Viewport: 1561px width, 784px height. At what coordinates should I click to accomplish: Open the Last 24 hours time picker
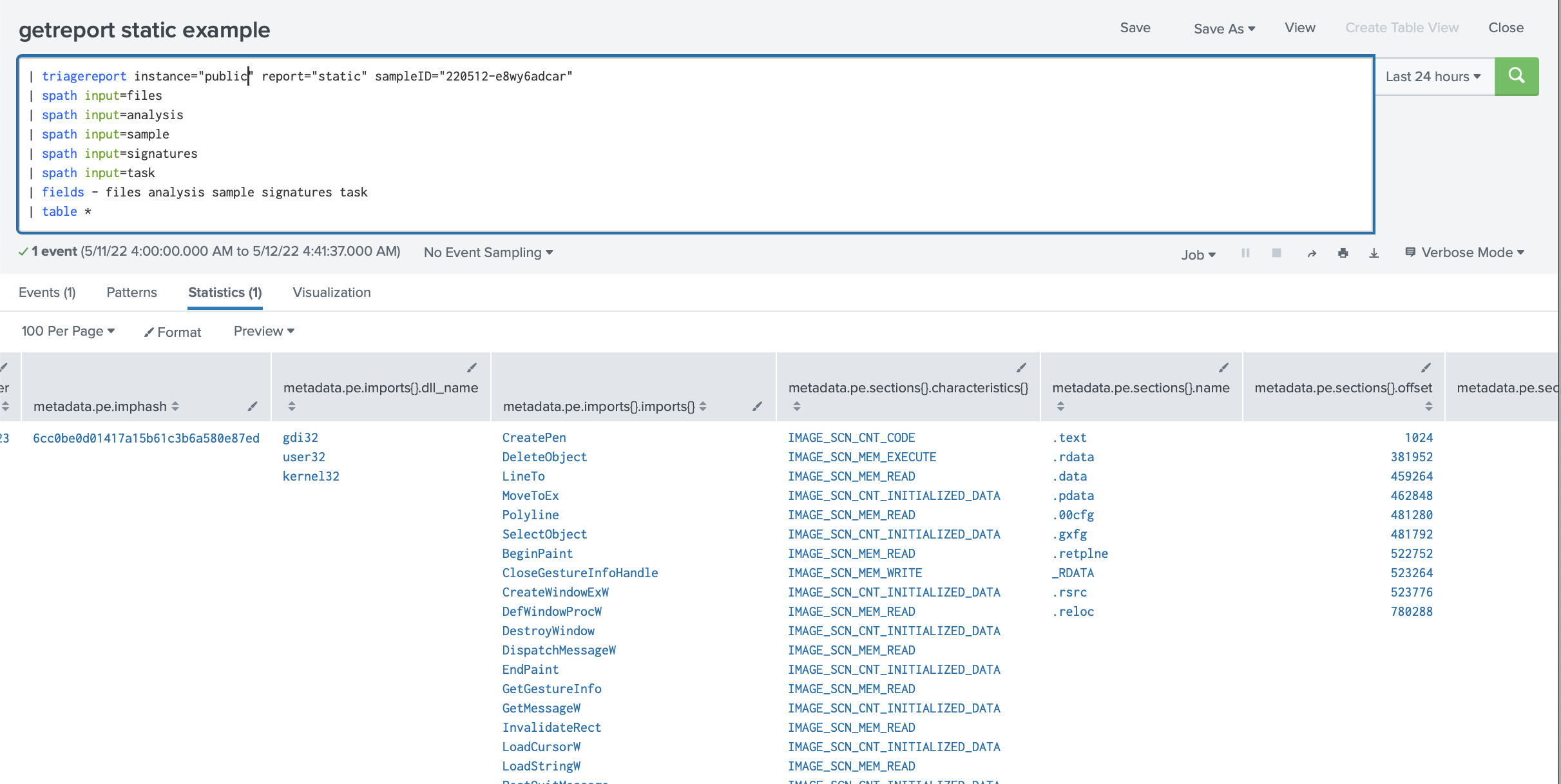click(1433, 77)
